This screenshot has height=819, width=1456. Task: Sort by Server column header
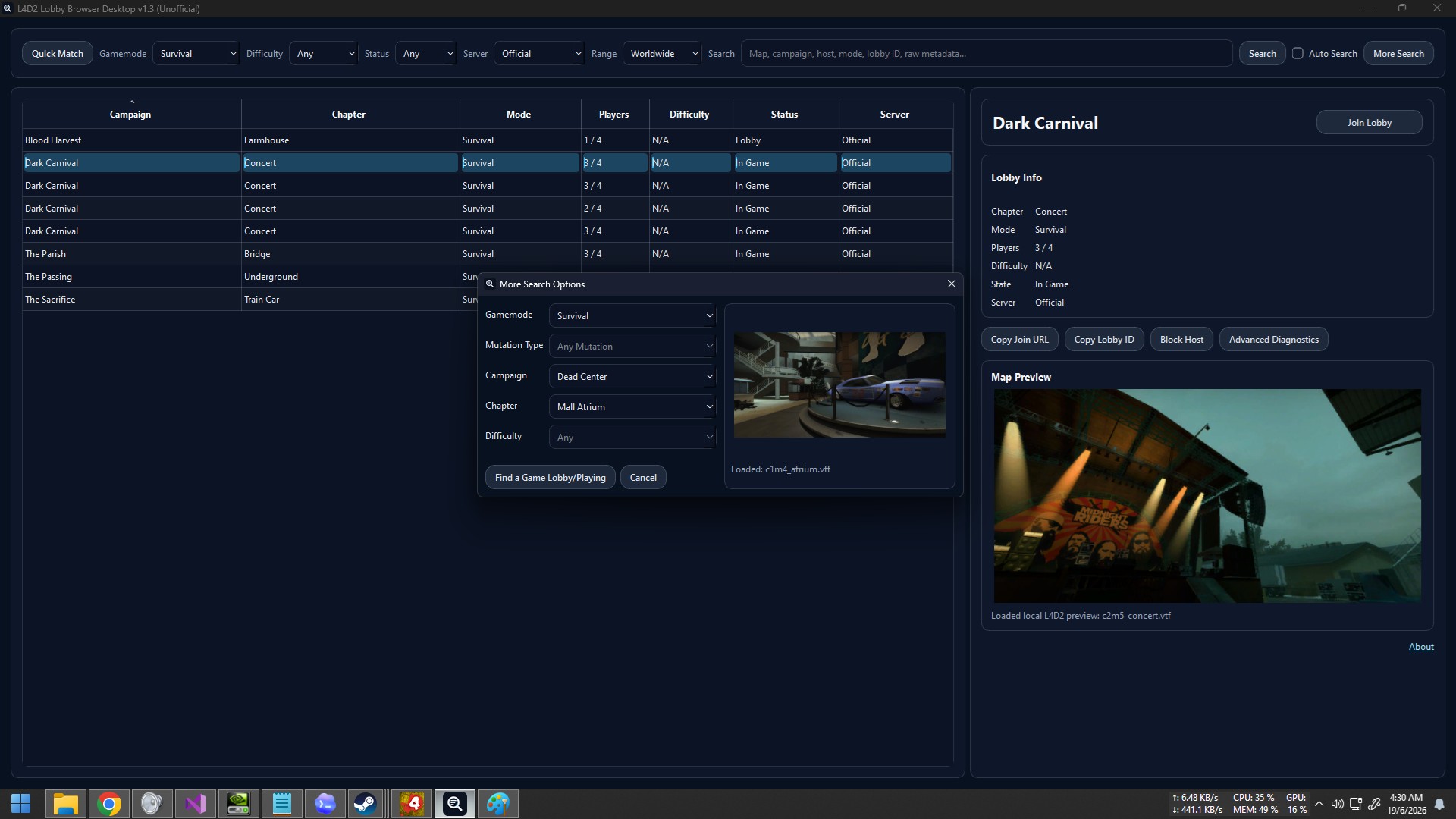click(895, 114)
